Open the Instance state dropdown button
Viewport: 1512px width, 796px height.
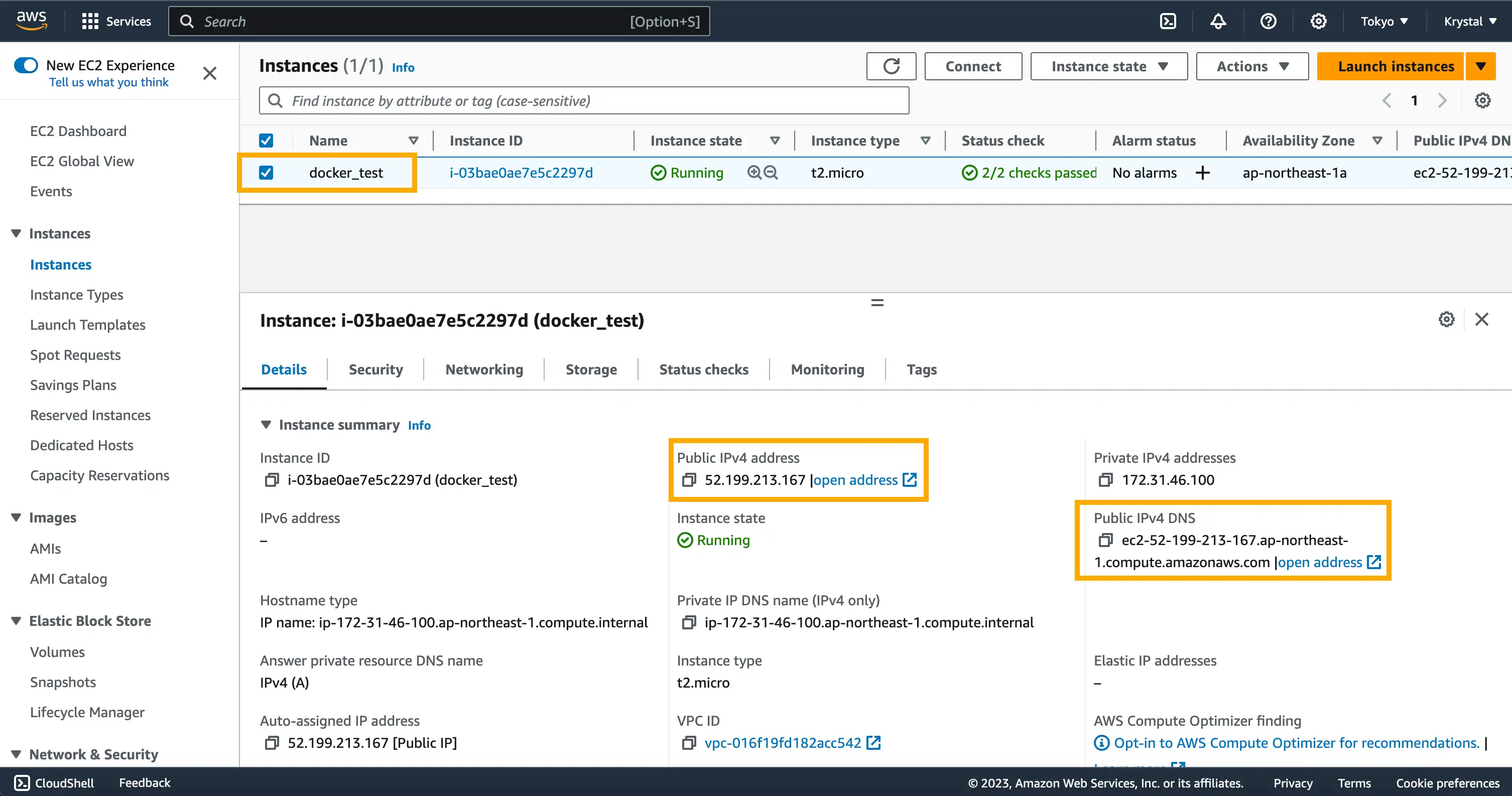[x=1109, y=66]
